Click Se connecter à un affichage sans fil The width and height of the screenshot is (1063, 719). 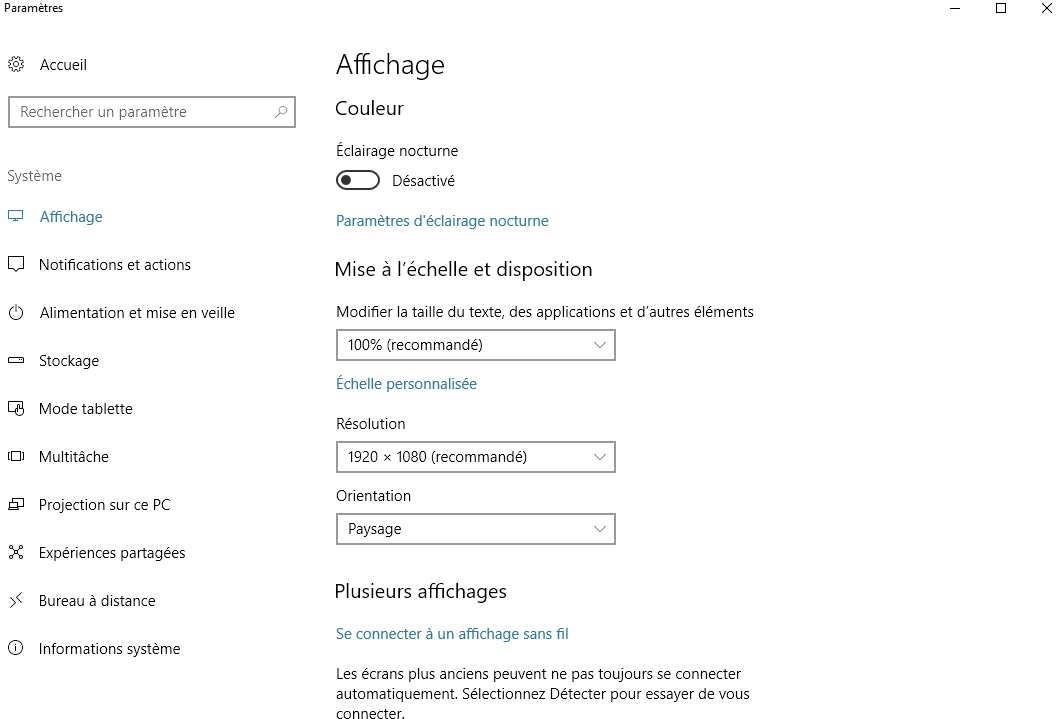click(x=452, y=634)
